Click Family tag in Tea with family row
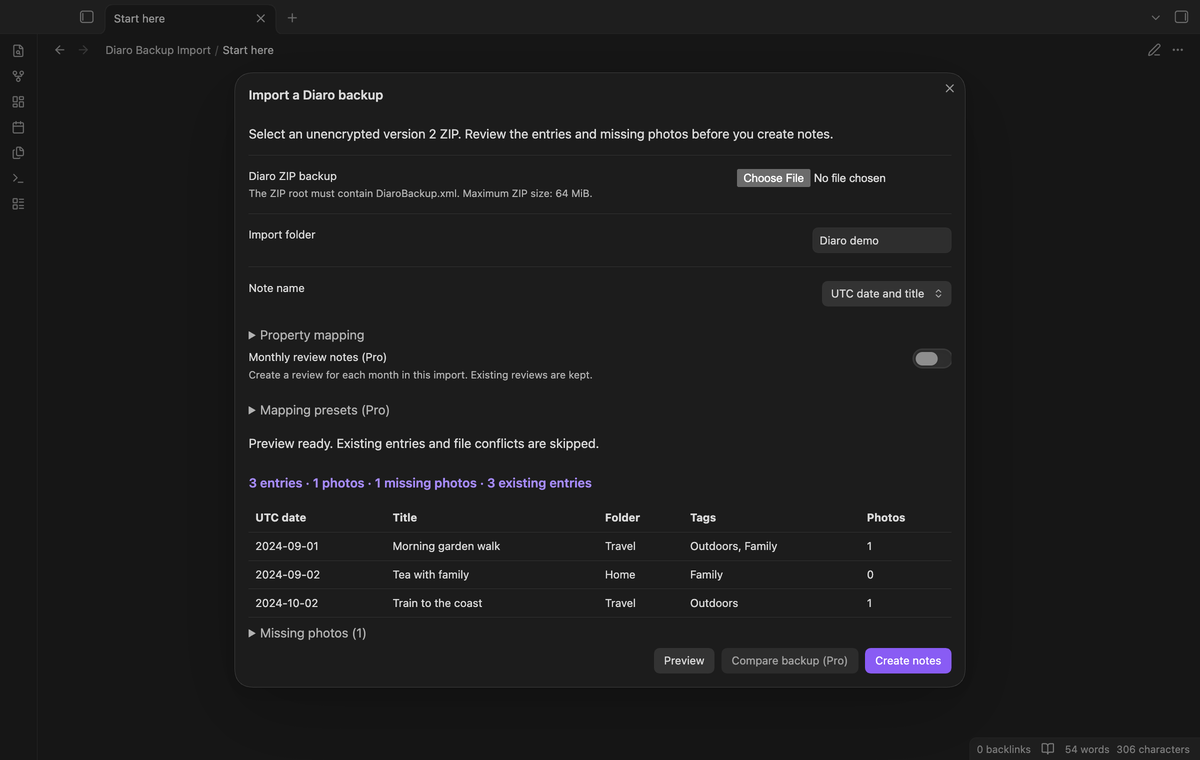 click(707, 575)
